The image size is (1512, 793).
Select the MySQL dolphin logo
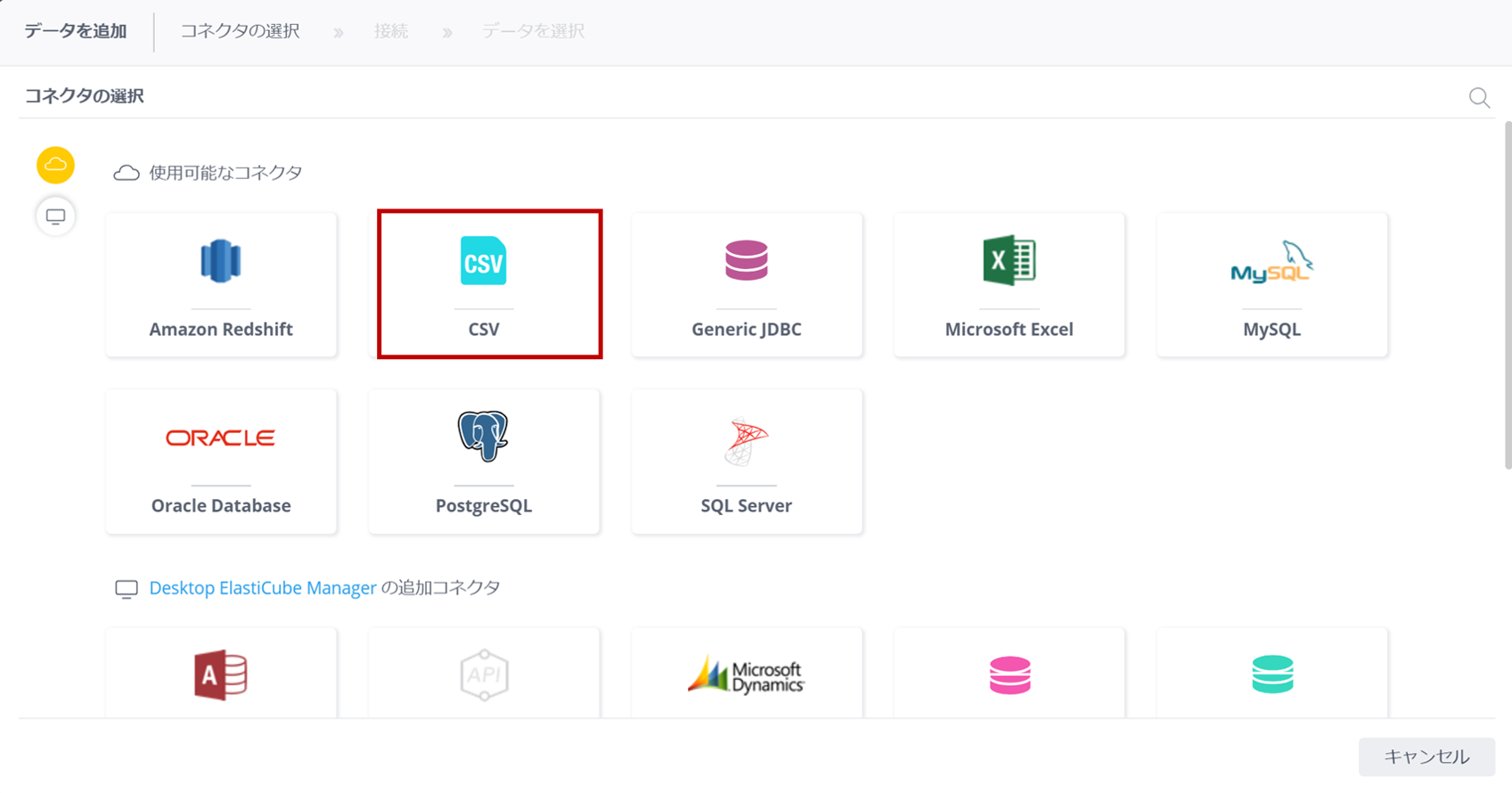tap(1271, 262)
